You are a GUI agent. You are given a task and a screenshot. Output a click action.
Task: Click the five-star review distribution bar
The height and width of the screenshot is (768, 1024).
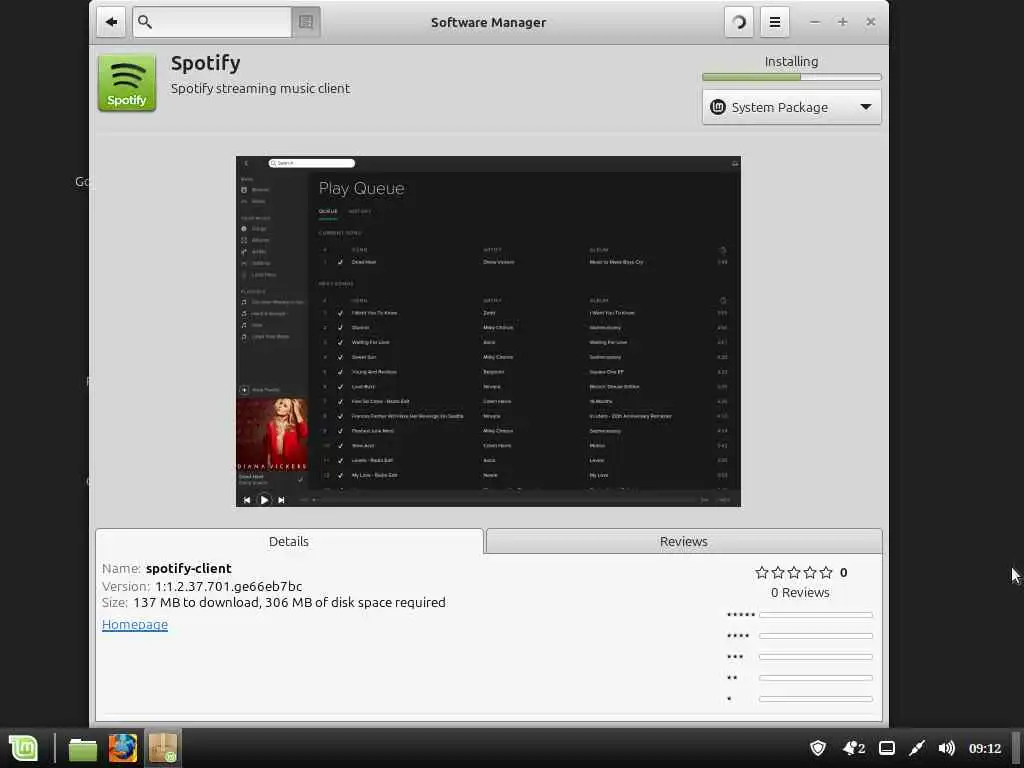coord(816,615)
